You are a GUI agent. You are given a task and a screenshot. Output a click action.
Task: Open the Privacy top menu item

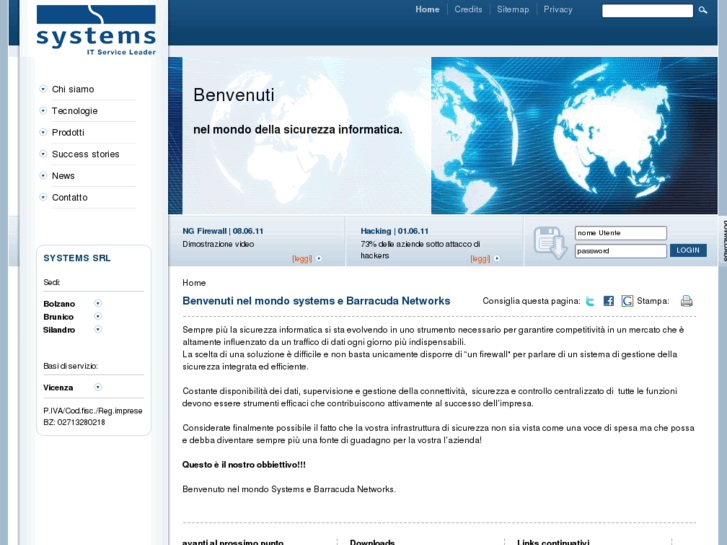point(558,9)
